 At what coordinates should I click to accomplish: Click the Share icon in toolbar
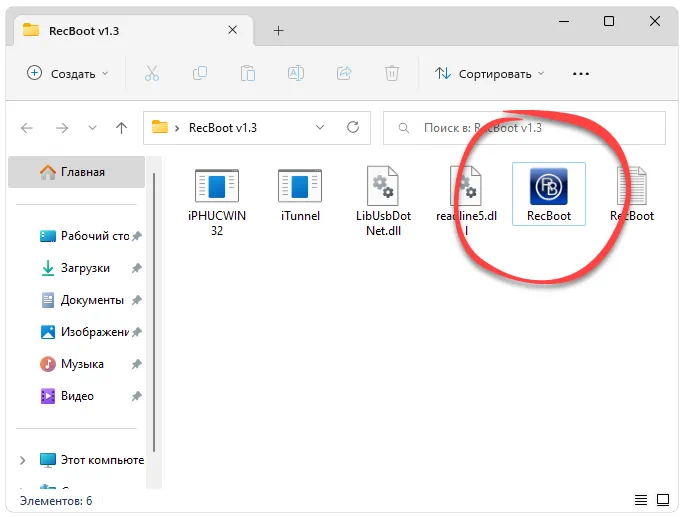(x=344, y=74)
